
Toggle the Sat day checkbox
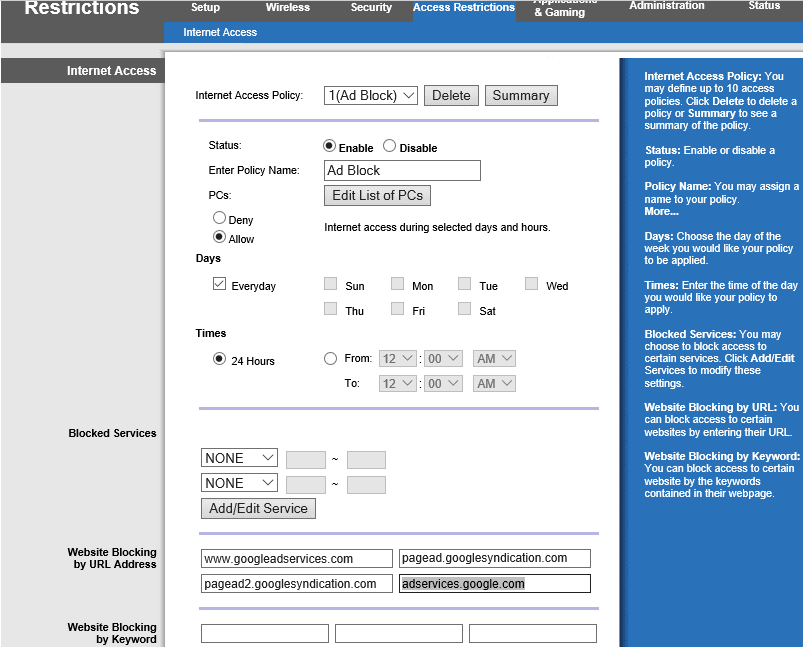464,308
